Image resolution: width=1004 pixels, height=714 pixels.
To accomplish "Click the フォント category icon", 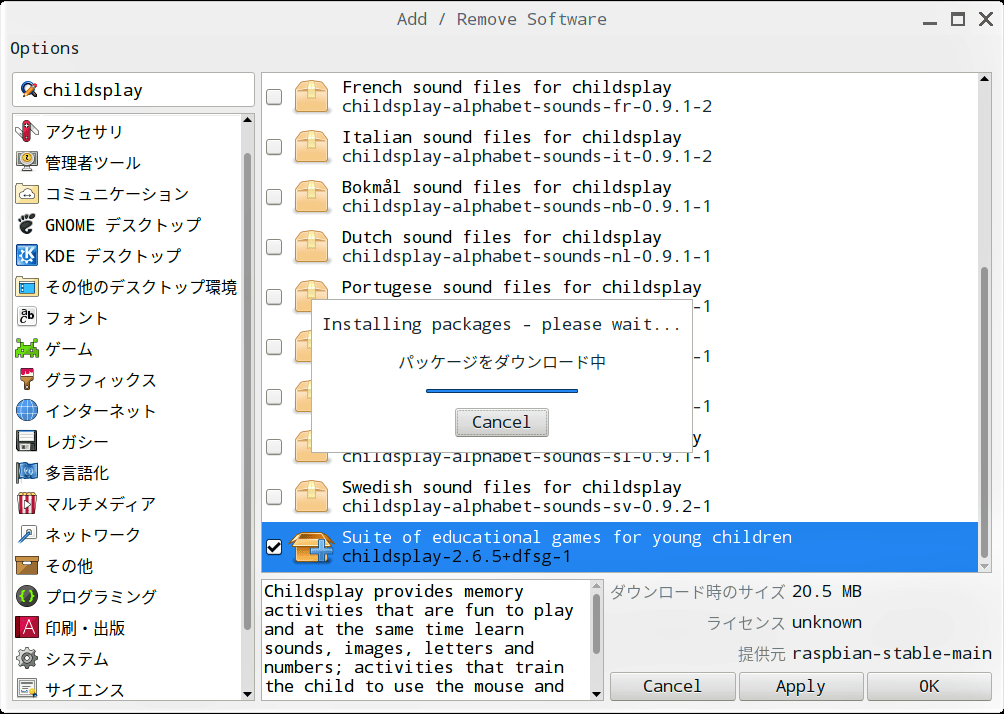I will pyautogui.click(x=27, y=317).
